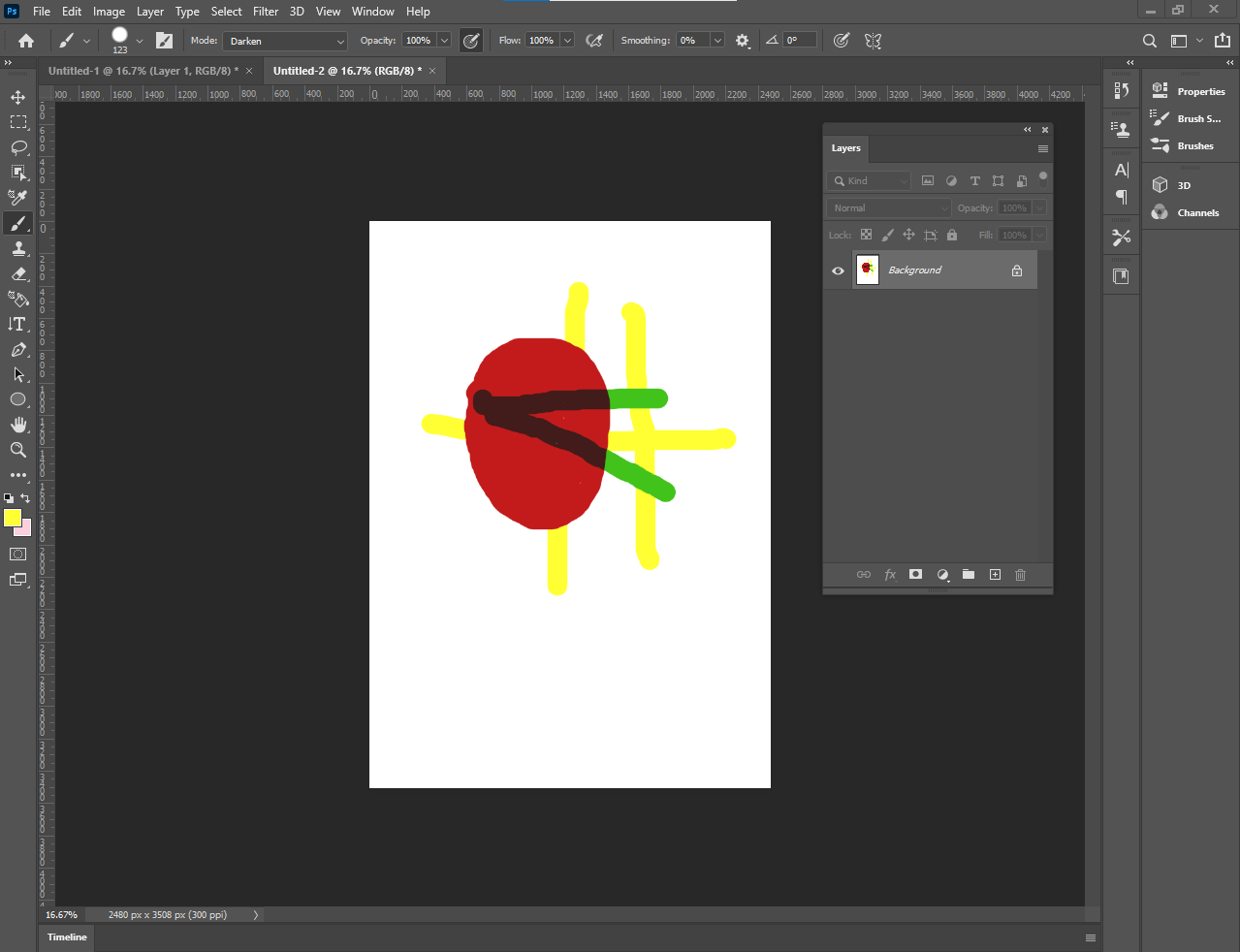Screen dimensions: 1240x952
Task: Click the Background layer thumbnail
Action: point(868,270)
